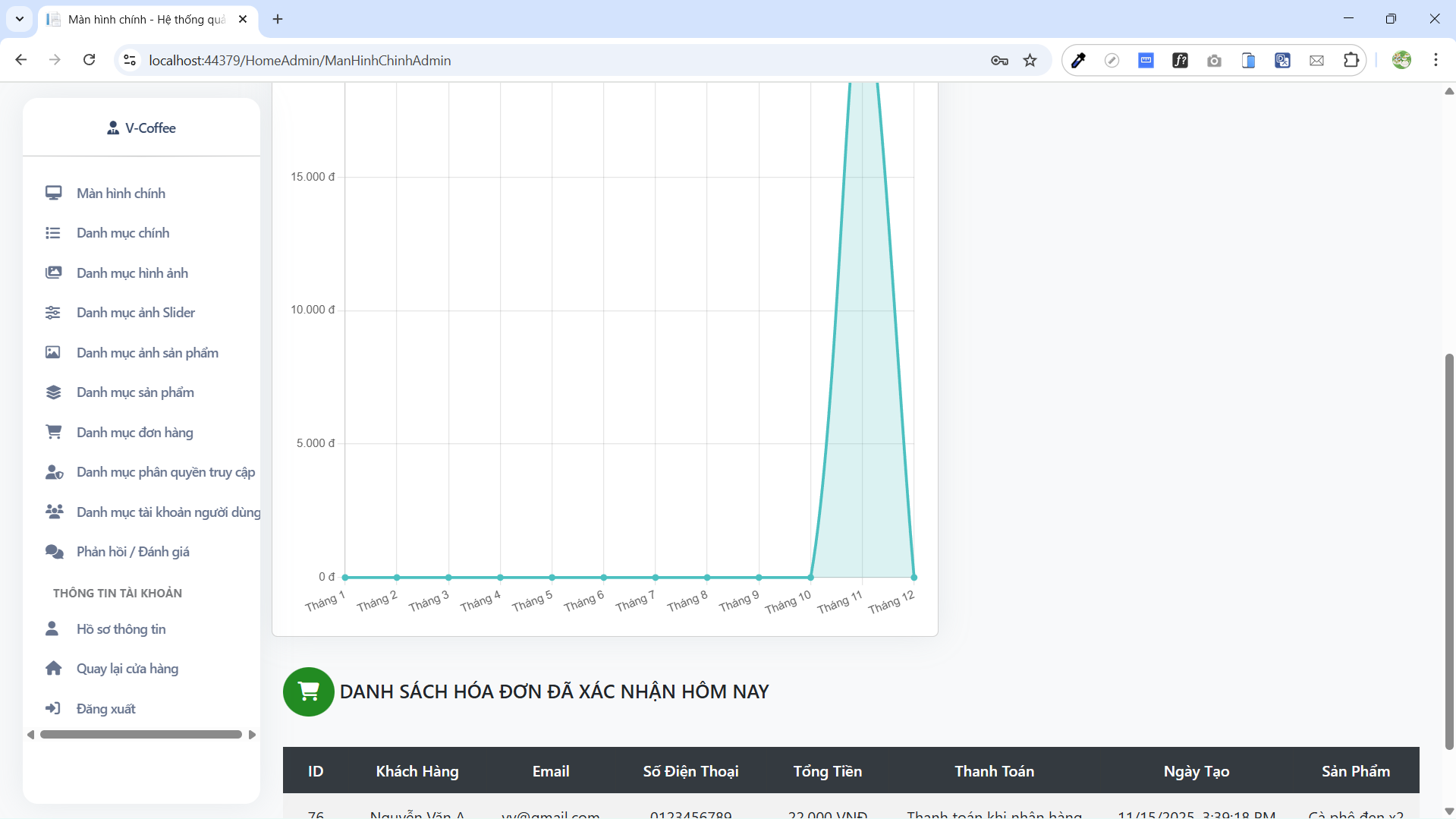The width and height of the screenshot is (1456, 819).
Task: Open Hồ sơ thông tin link
Action: [x=121, y=629]
